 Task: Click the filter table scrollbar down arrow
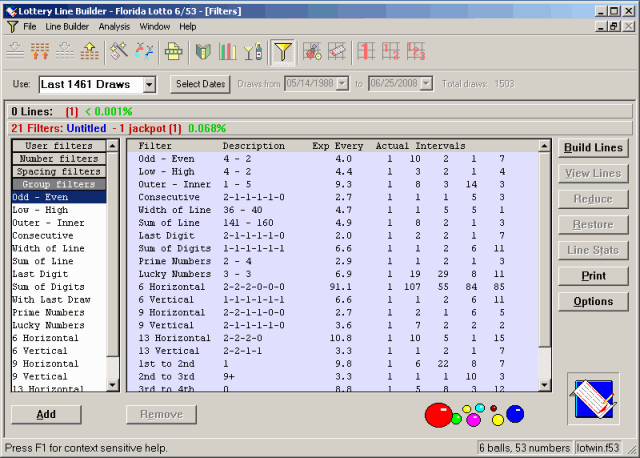[544, 385]
